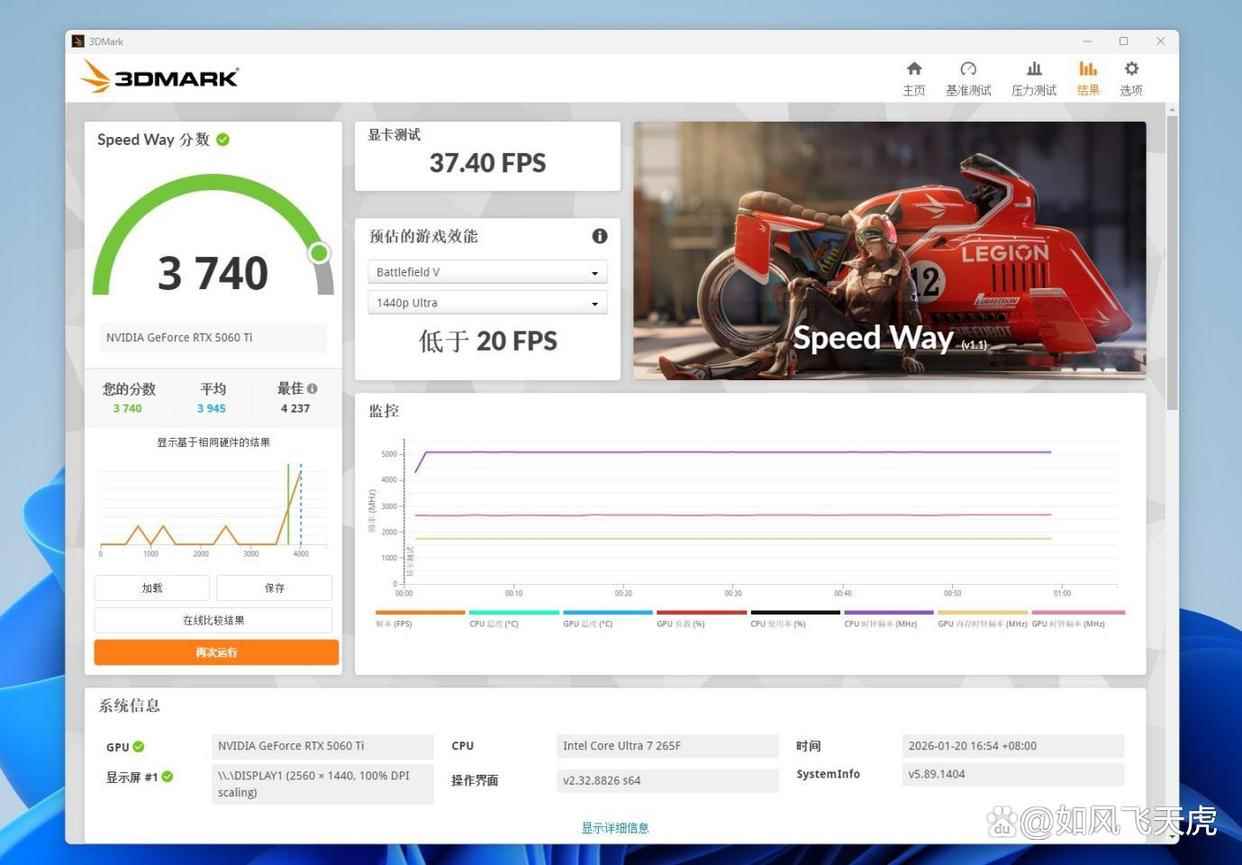Screen dimensions: 1242x865
Task: Click the green Speed Way score checkmark
Action: tap(223, 139)
